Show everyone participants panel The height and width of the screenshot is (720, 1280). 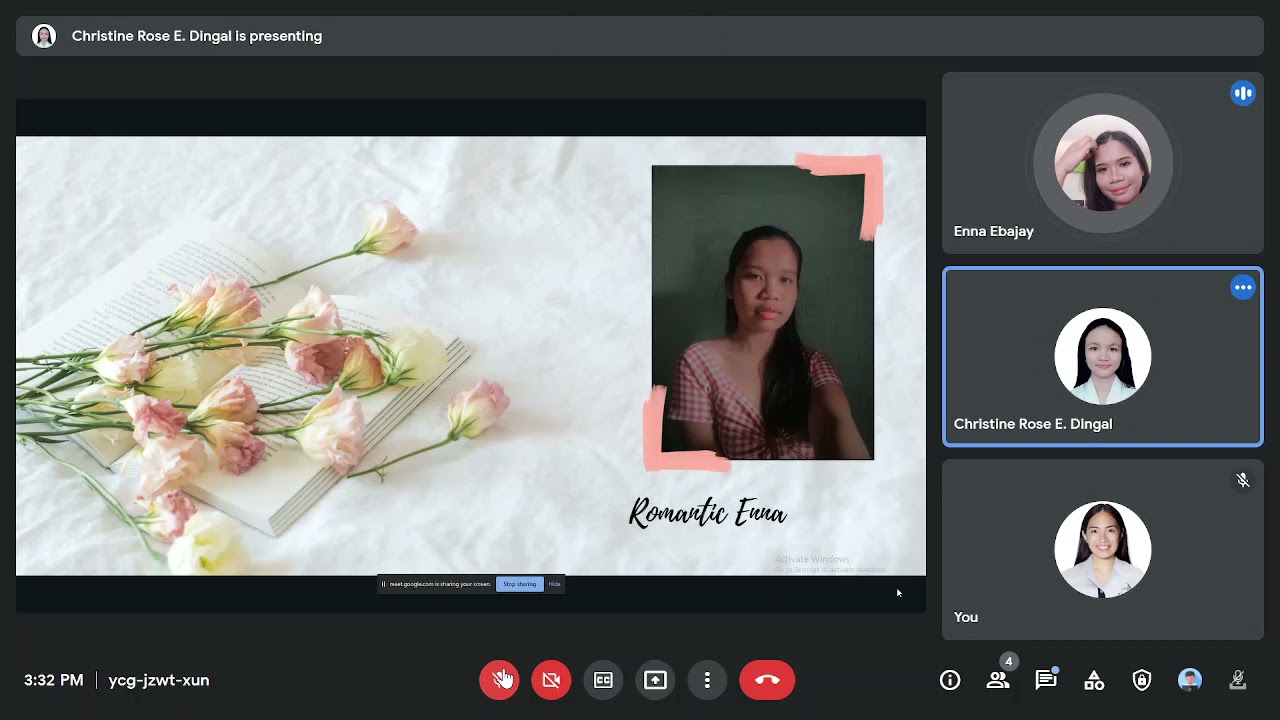click(998, 680)
